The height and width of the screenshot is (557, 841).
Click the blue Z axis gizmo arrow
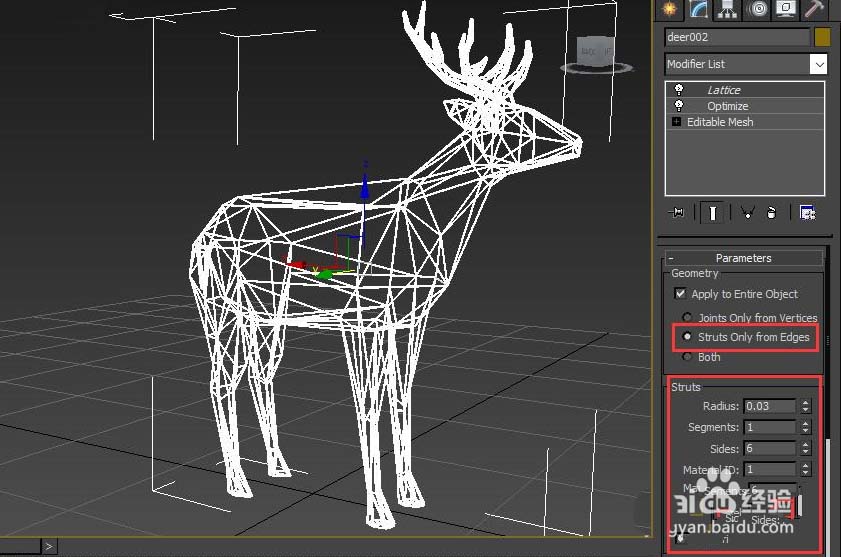(x=365, y=188)
